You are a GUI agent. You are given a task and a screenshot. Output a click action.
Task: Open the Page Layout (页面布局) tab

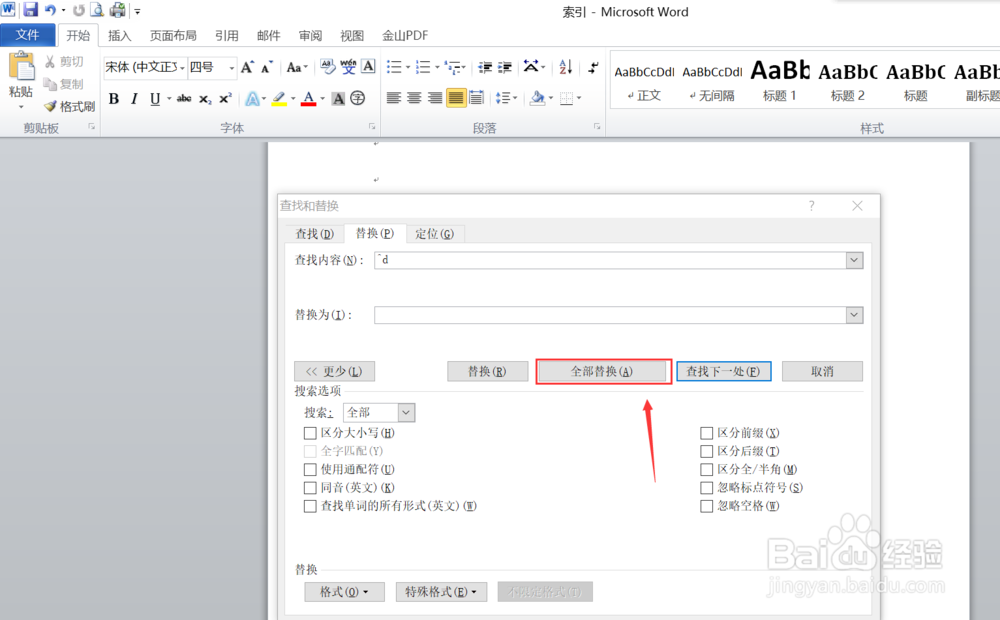pyautogui.click(x=173, y=36)
